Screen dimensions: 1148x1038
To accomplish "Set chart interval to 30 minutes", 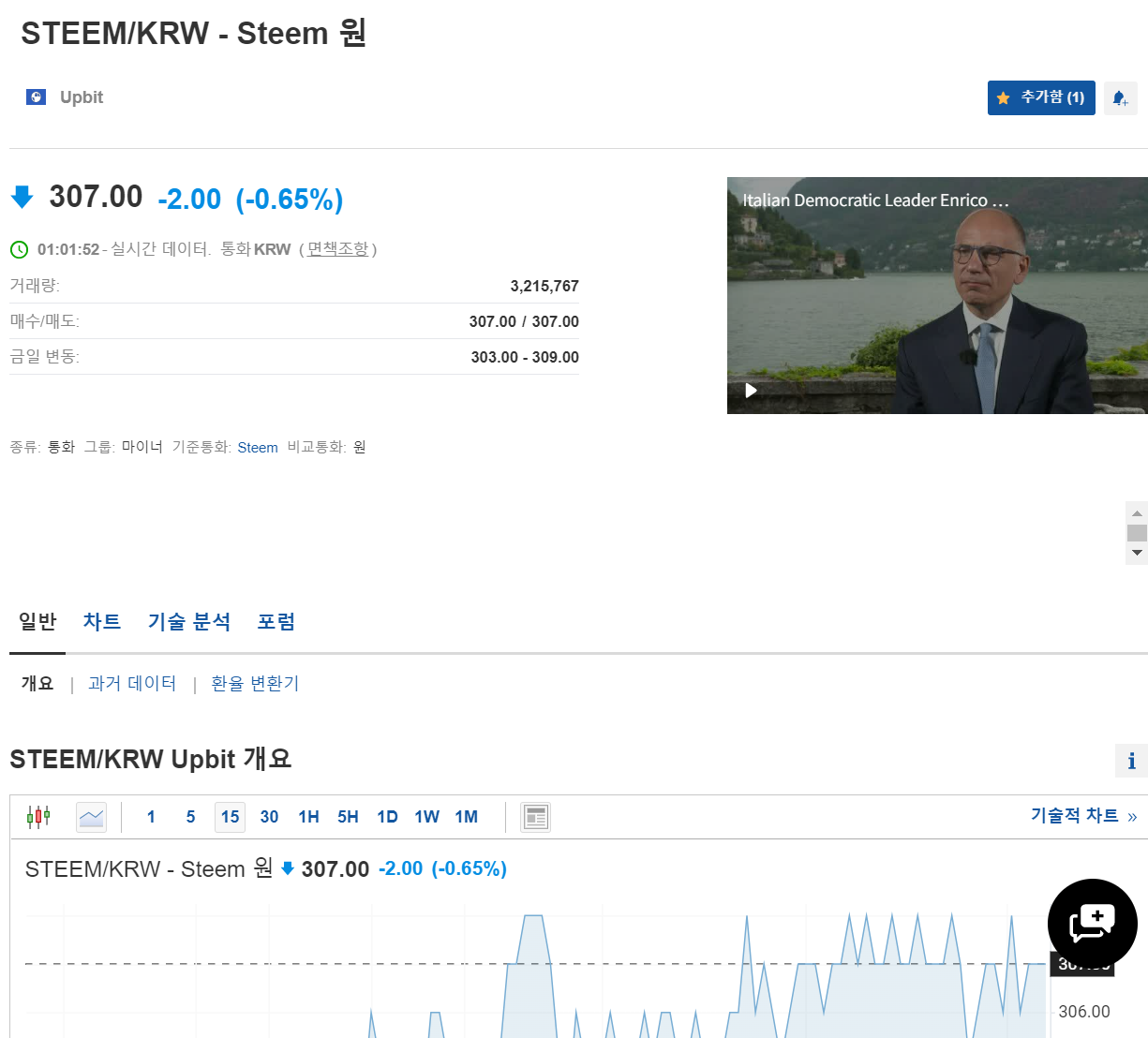I will click(x=269, y=817).
